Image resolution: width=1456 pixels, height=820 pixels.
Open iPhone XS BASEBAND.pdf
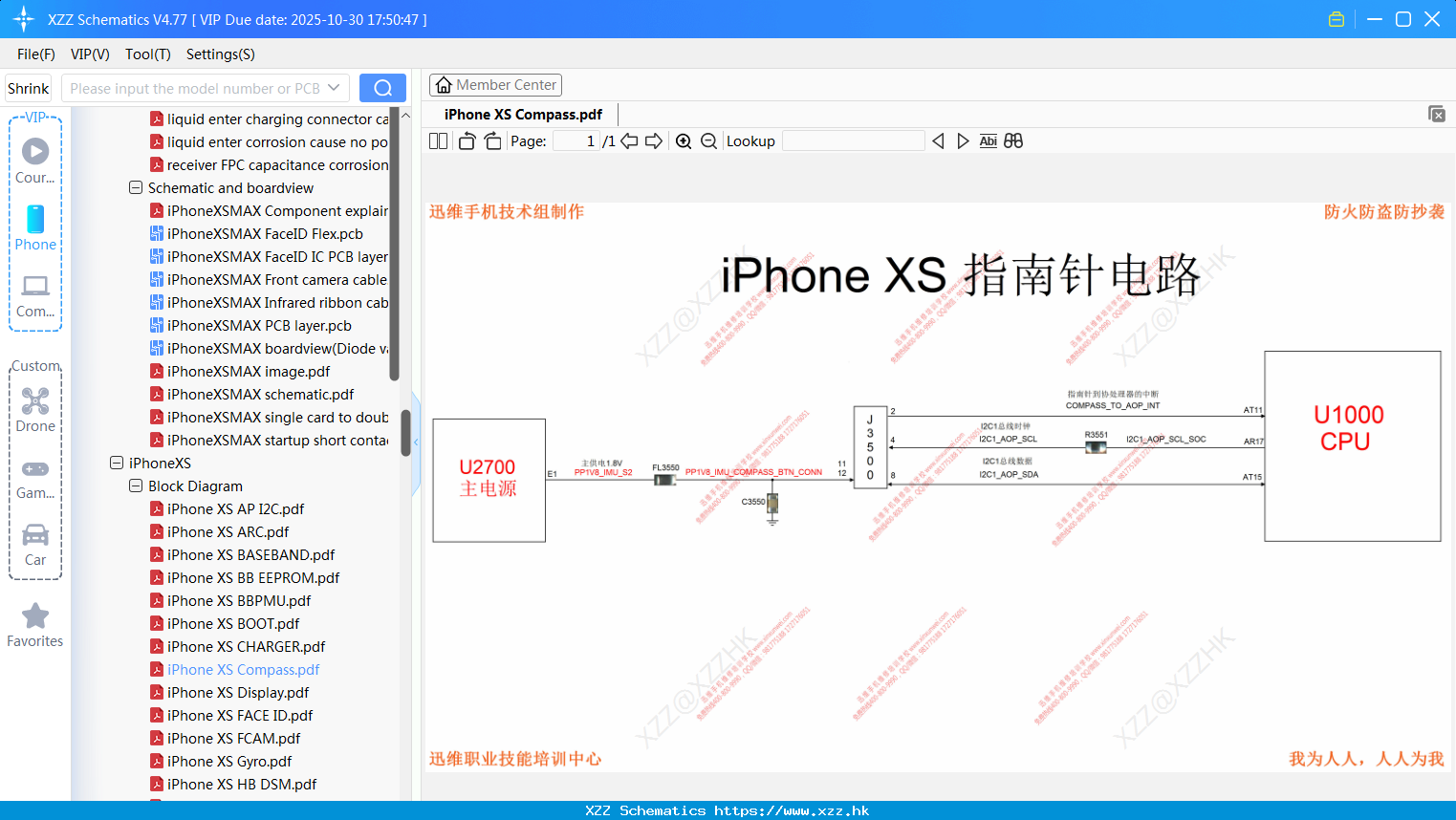pos(250,555)
